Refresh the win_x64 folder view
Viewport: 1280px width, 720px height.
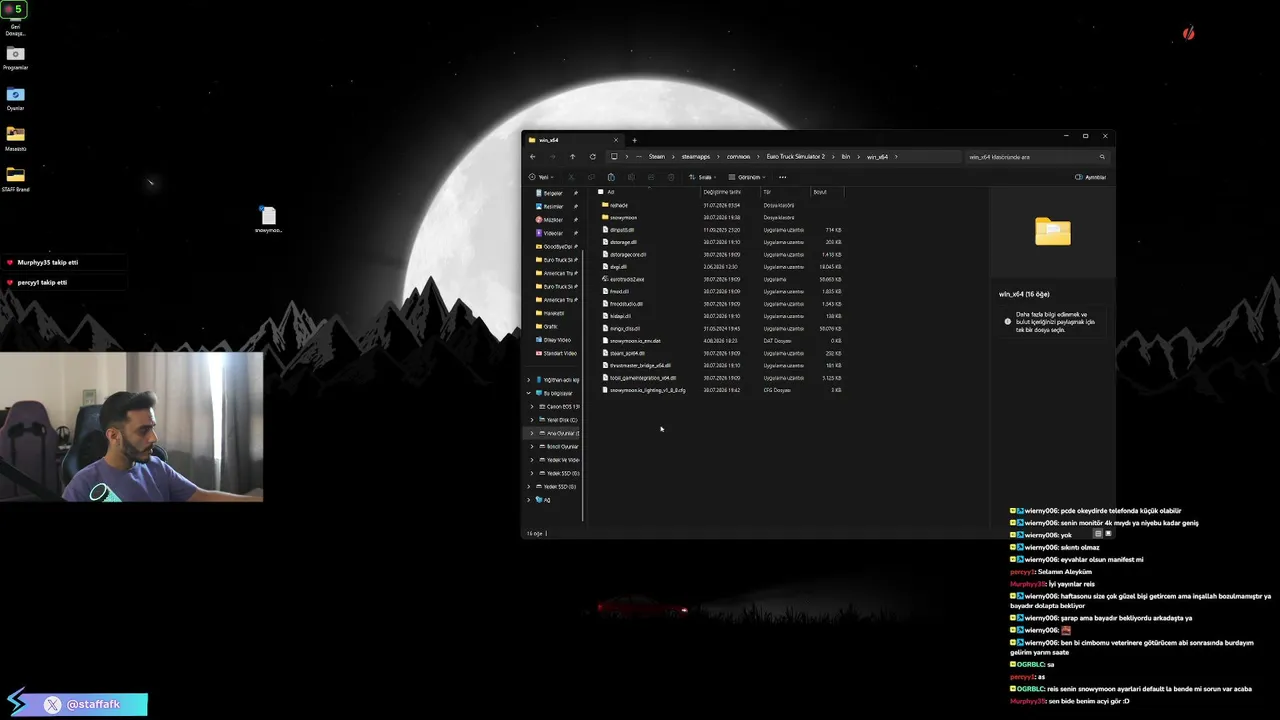pos(592,157)
